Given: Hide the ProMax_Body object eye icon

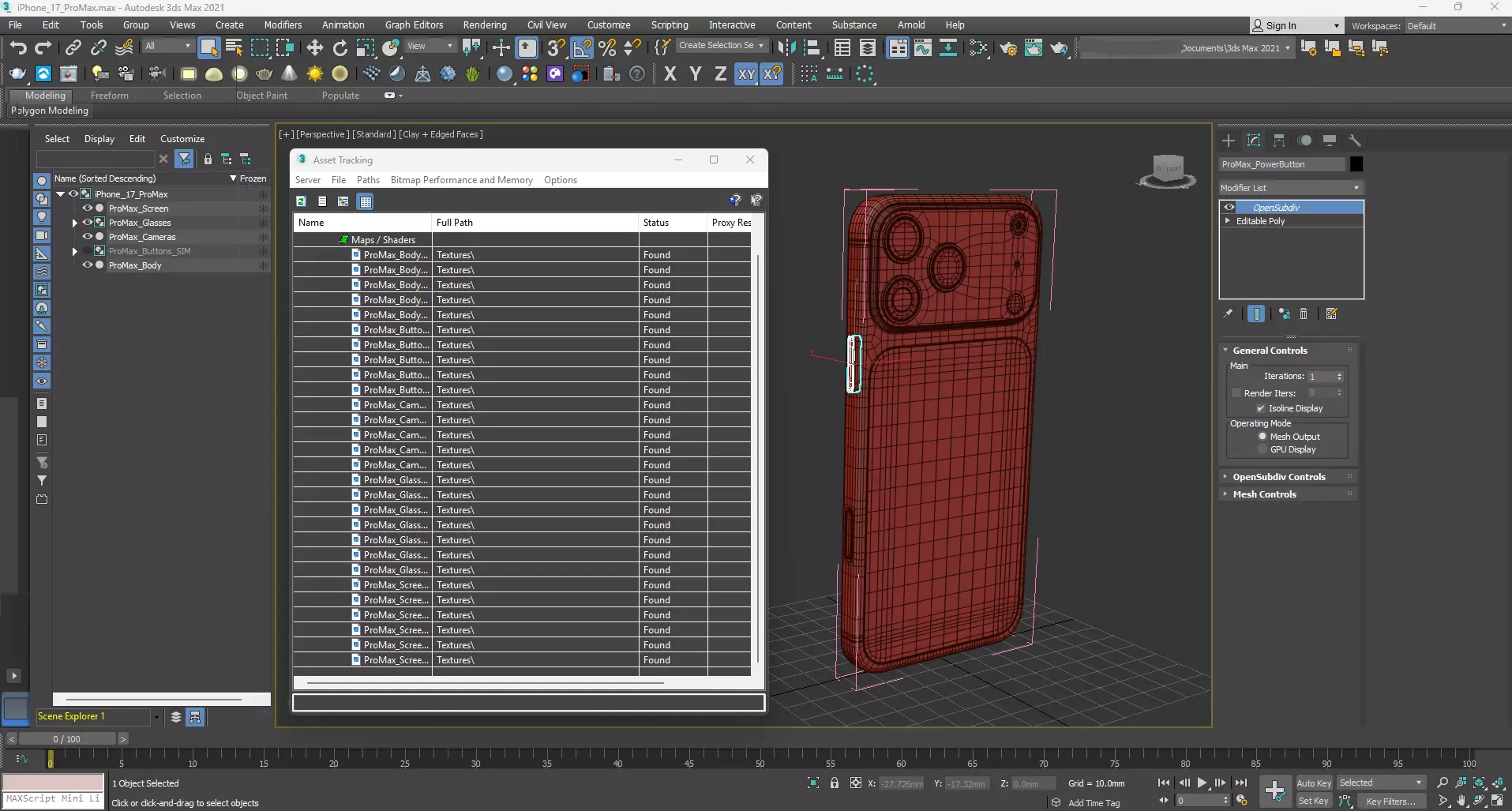Looking at the screenshot, I should click(88, 265).
